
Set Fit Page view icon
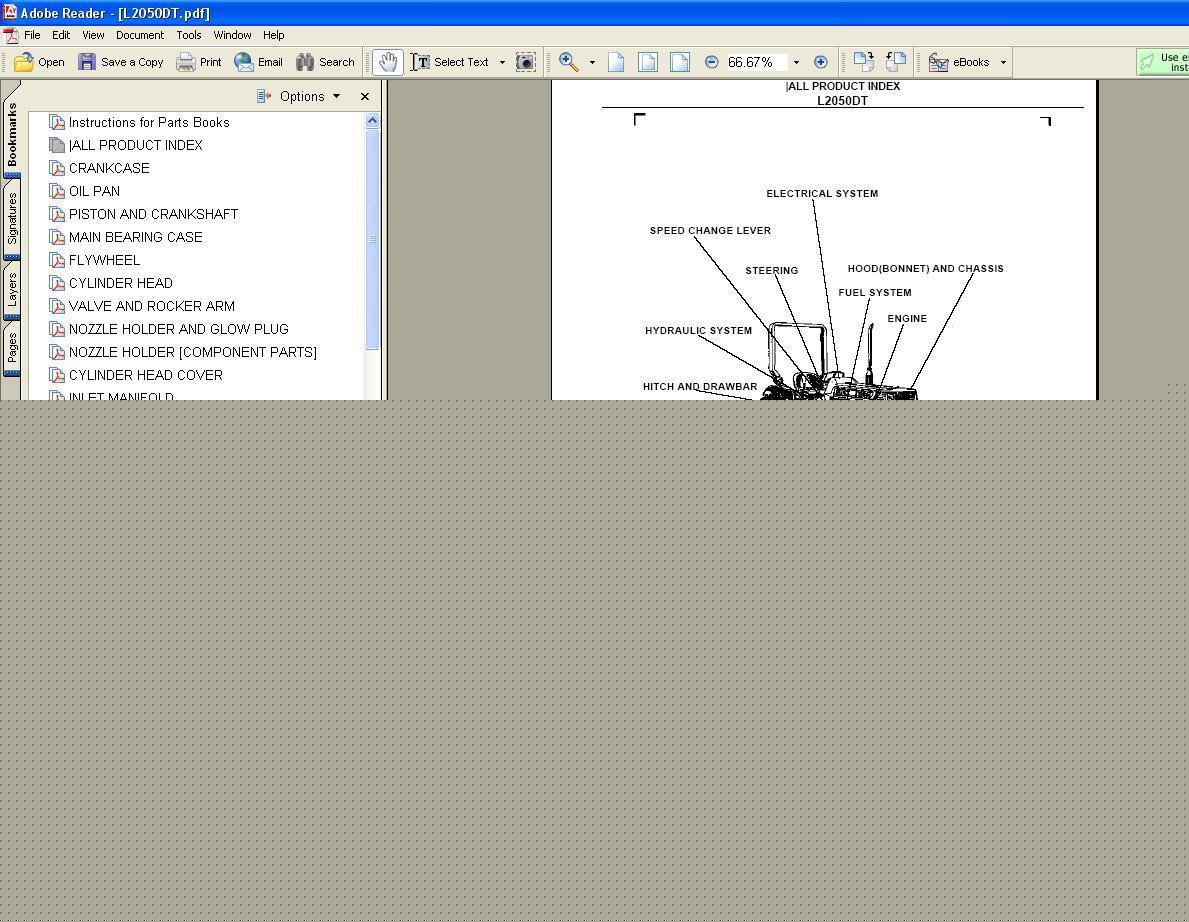[x=648, y=62]
